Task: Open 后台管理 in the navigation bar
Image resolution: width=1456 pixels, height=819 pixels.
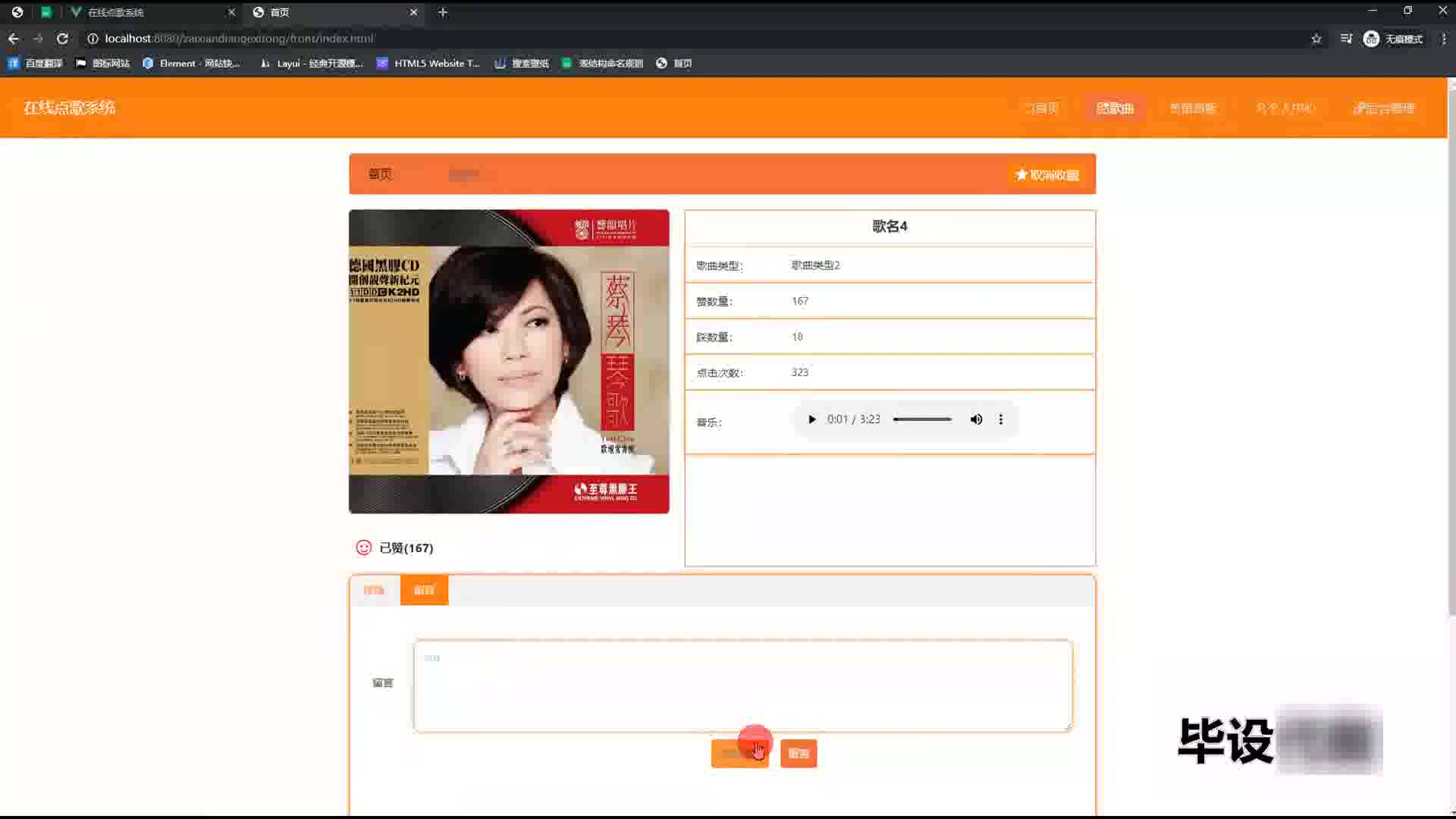Action: [1383, 108]
